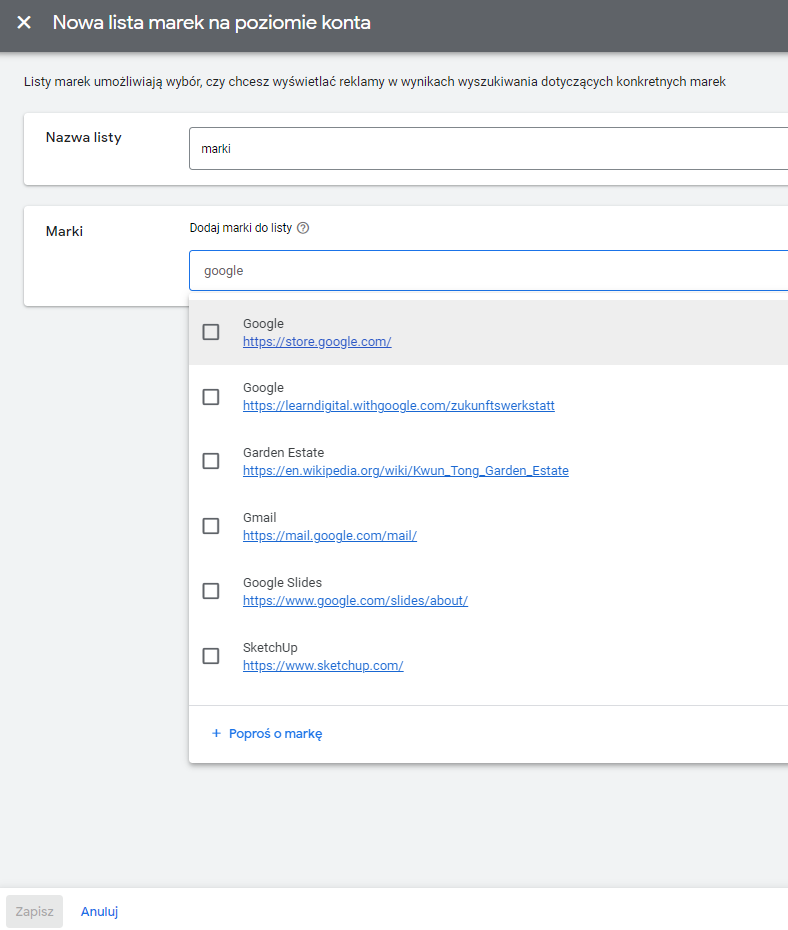Click the Zapisz save button
Image resolution: width=788 pixels, height=930 pixels.
pyautogui.click(x=34, y=911)
